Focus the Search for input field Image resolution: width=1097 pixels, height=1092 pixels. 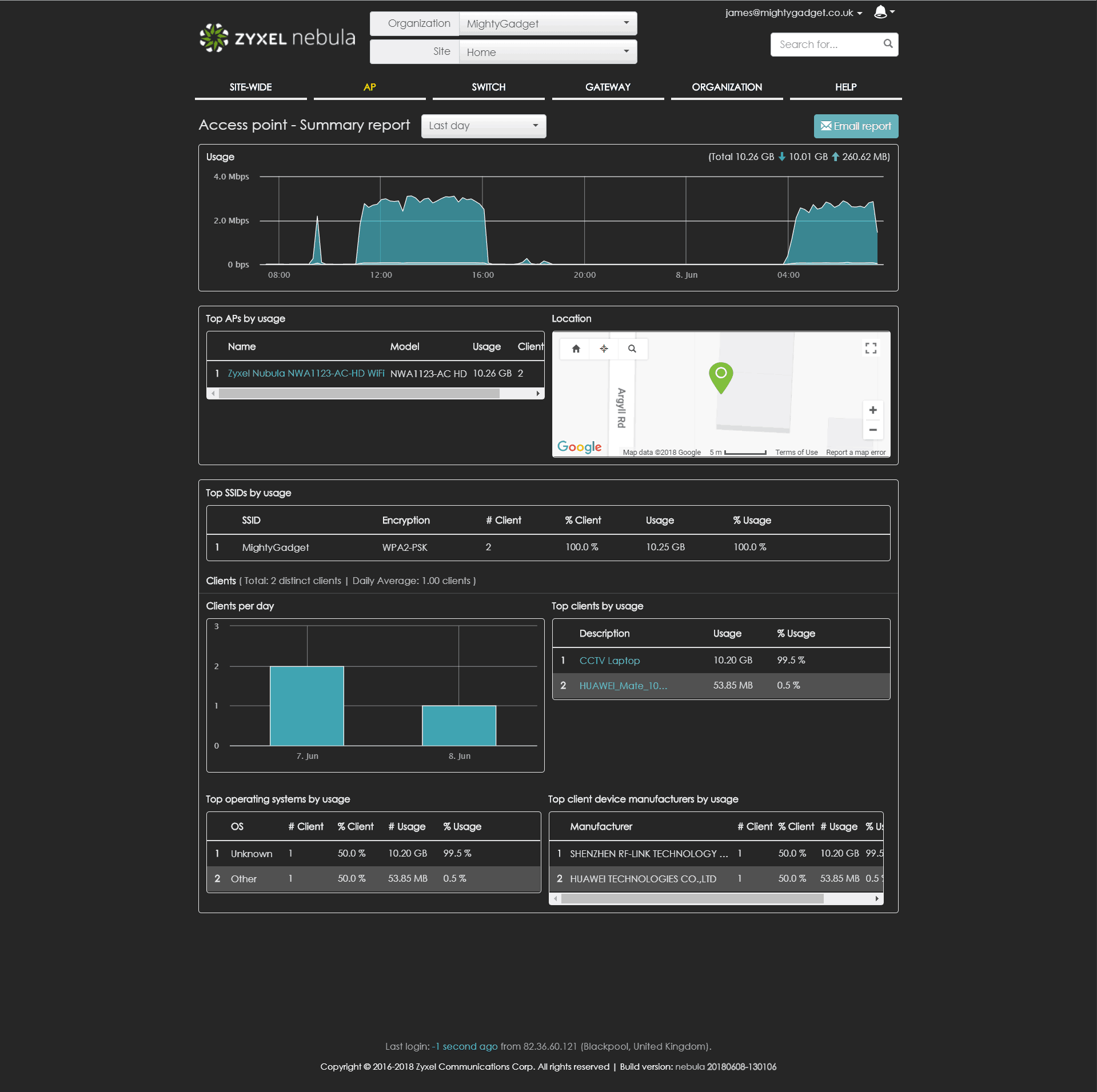[x=826, y=45]
